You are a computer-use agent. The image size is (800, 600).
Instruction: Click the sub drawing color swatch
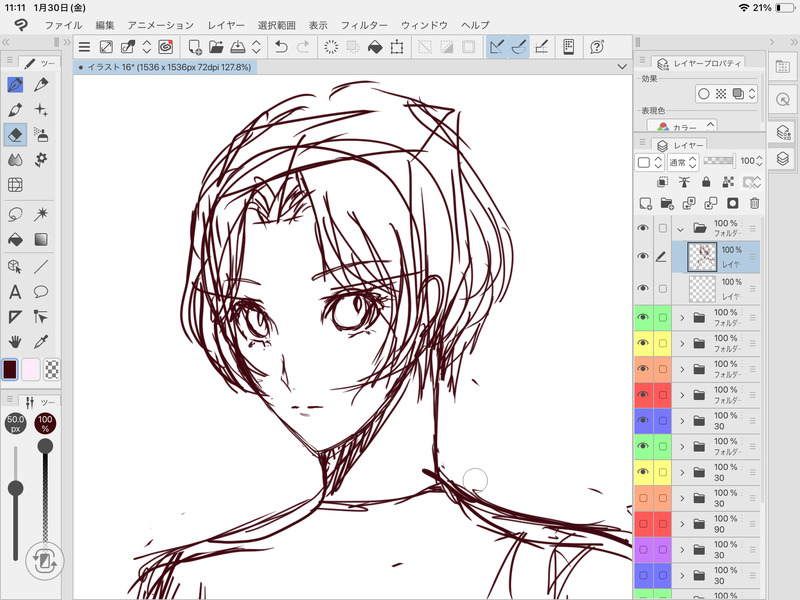31,369
